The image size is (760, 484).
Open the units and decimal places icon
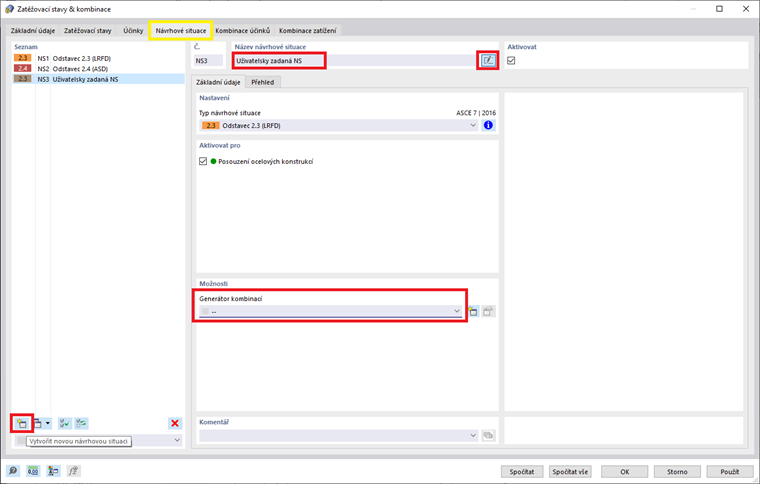(33, 470)
